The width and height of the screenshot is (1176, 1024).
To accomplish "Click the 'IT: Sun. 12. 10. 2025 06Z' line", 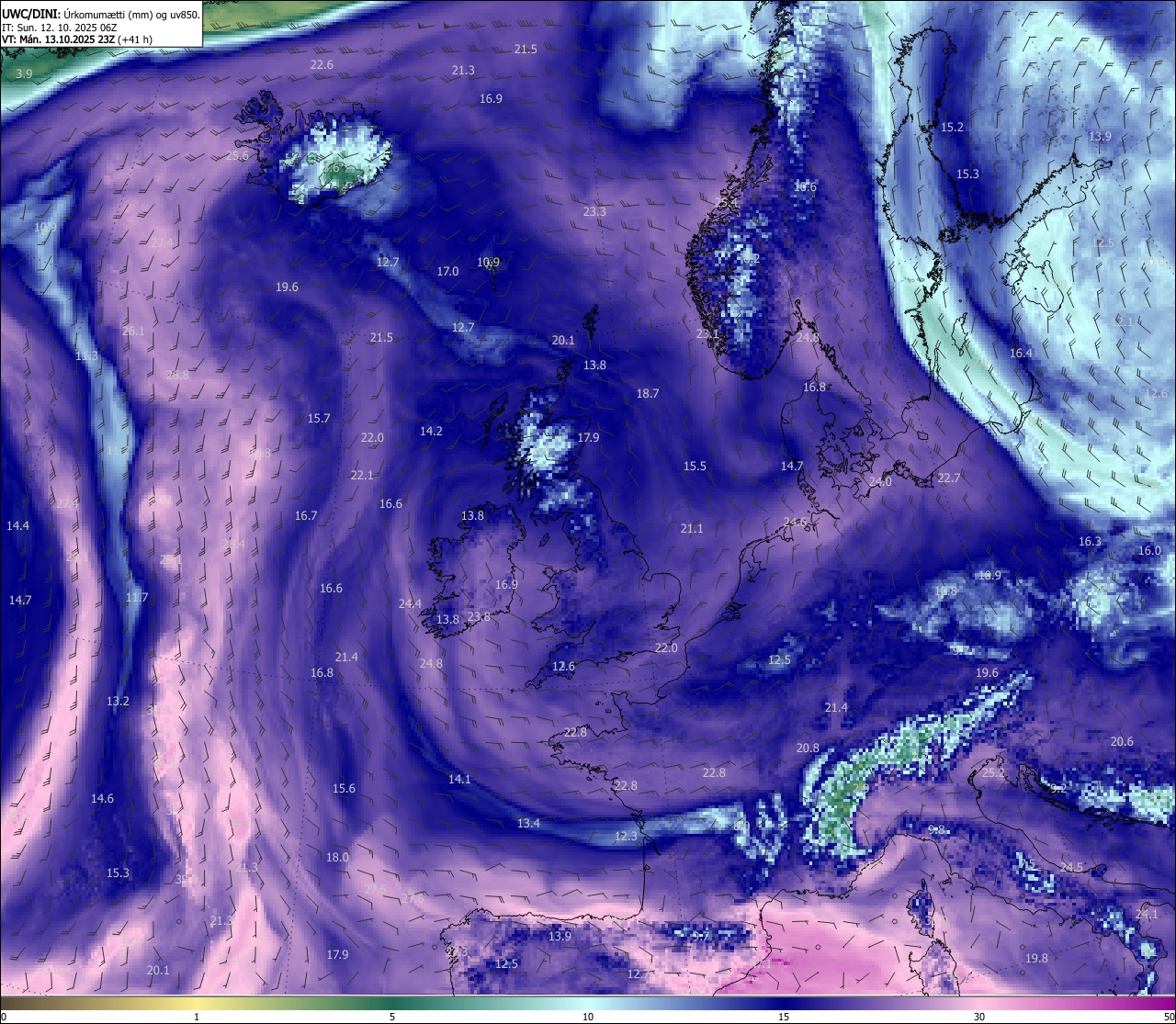I will 59,27.
